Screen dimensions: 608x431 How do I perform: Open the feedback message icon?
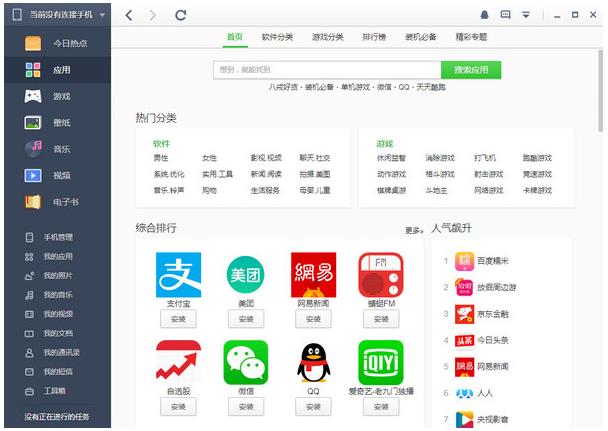[x=505, y=15]
